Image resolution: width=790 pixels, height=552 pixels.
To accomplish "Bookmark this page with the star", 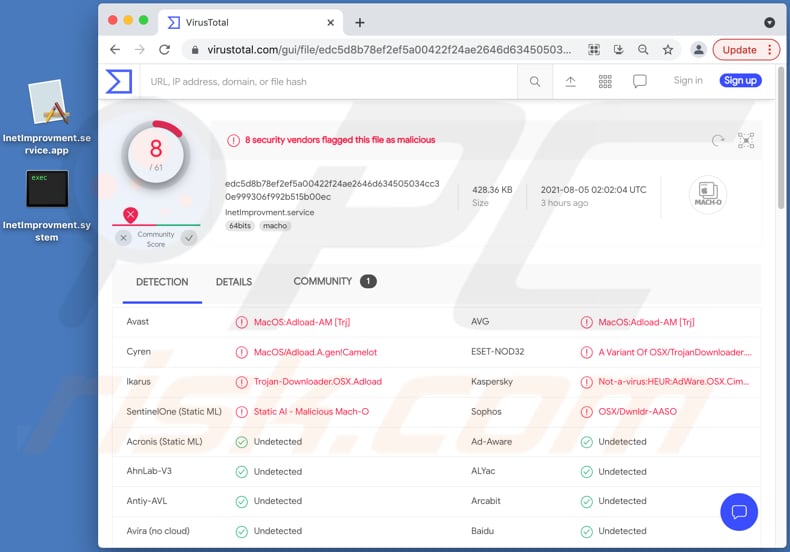I will pos(668,49).
